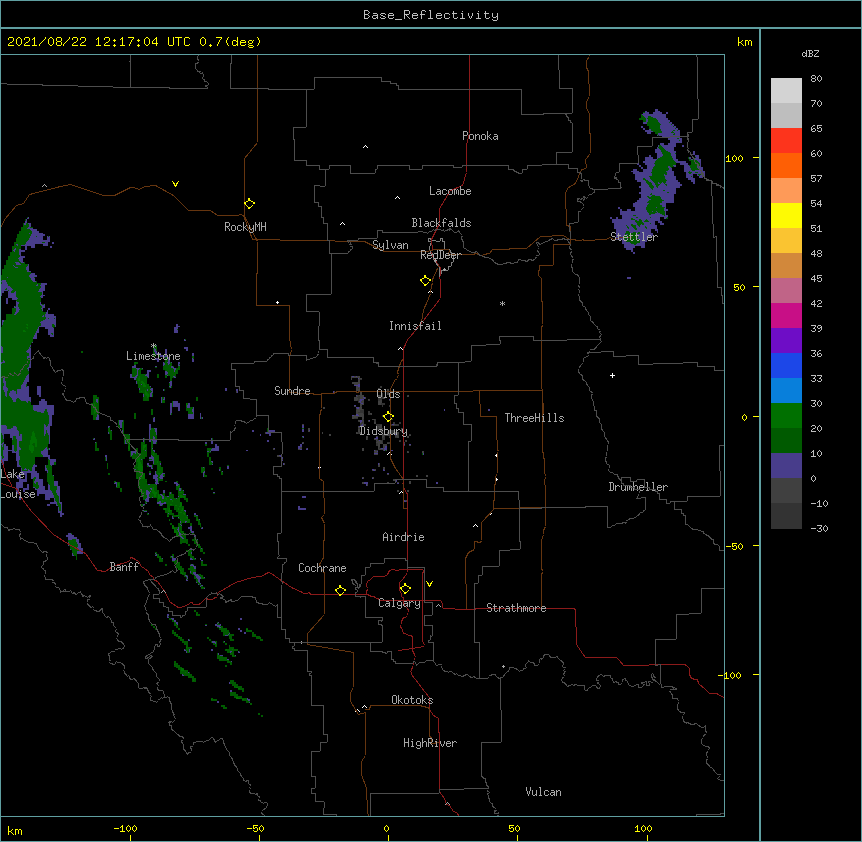
Task: Click the 36 dBZ purple legend swatch
Action: [x=786, y=340]
